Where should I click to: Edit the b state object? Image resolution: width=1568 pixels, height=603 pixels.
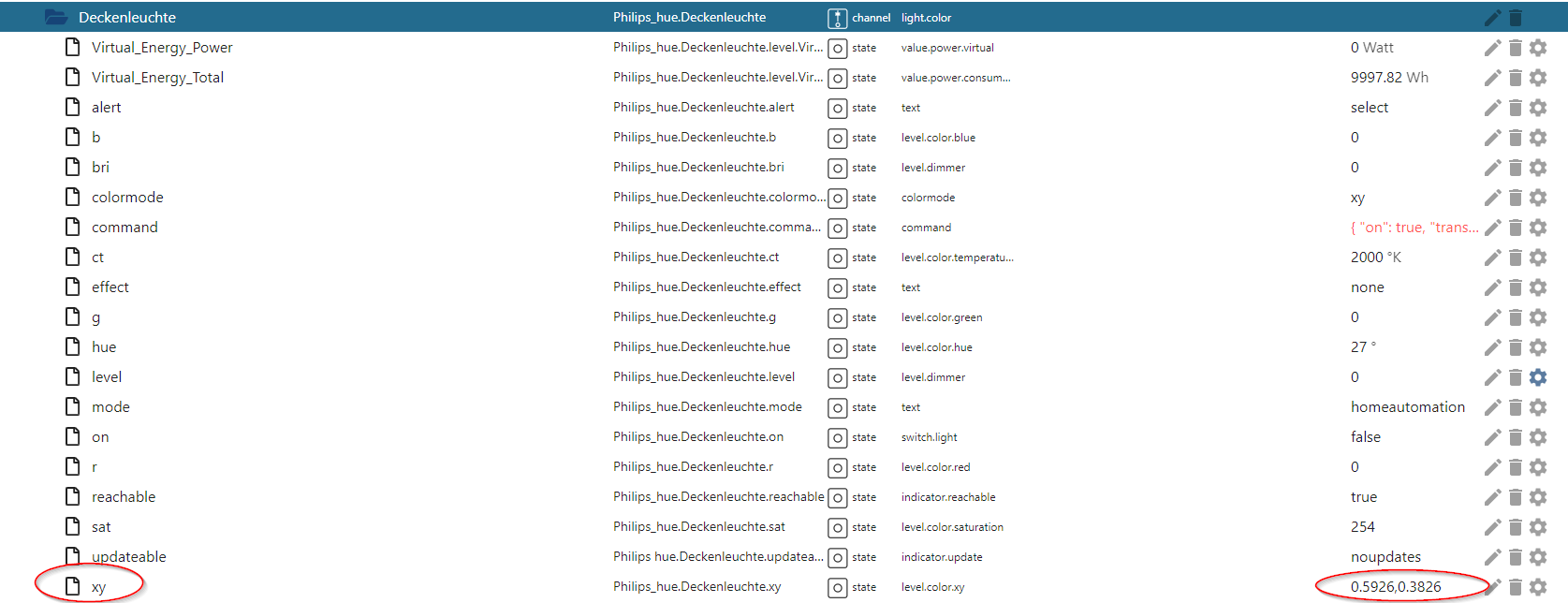tap(1493, 138)
